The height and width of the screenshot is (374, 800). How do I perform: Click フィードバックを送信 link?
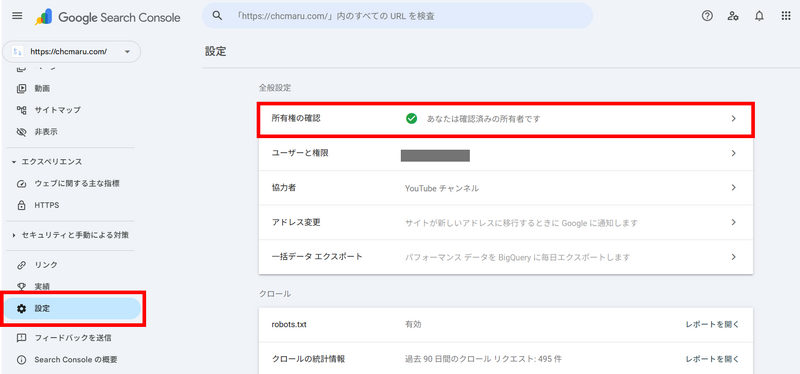pos(73,338)
